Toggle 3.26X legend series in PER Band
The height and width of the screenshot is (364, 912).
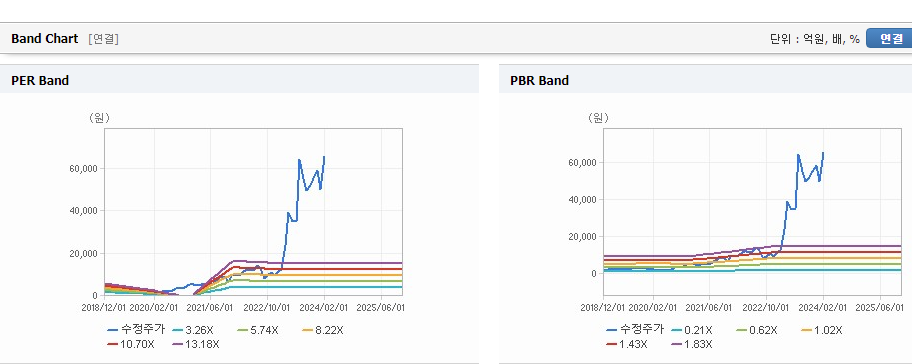(x=194, y=330)
